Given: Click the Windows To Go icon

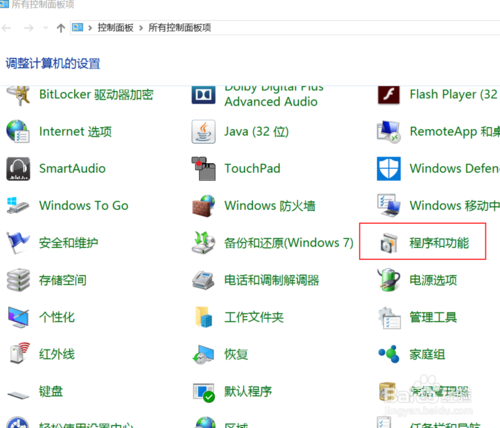Looking at the screenshot, I should click(x=18, y=205).
